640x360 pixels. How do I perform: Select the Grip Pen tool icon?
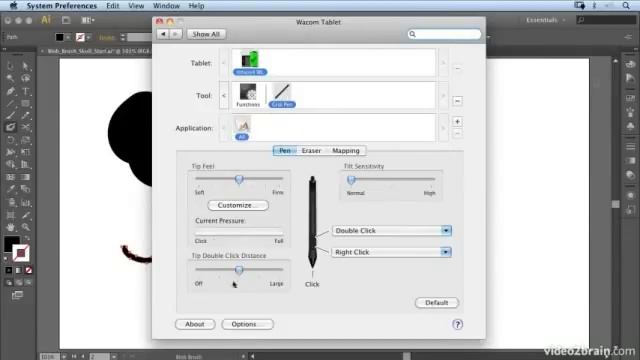[x=282, y=95]
